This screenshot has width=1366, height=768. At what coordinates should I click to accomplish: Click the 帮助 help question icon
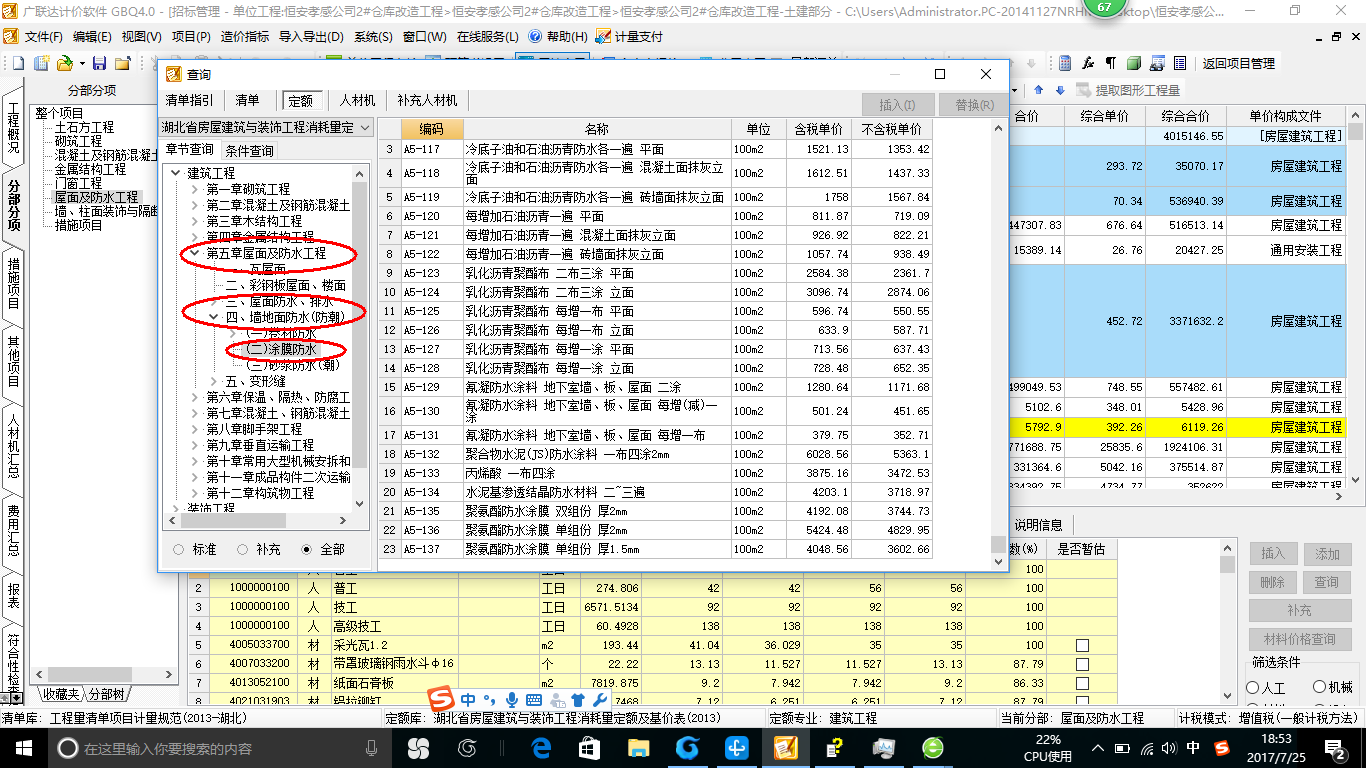(x=535, y=36)
